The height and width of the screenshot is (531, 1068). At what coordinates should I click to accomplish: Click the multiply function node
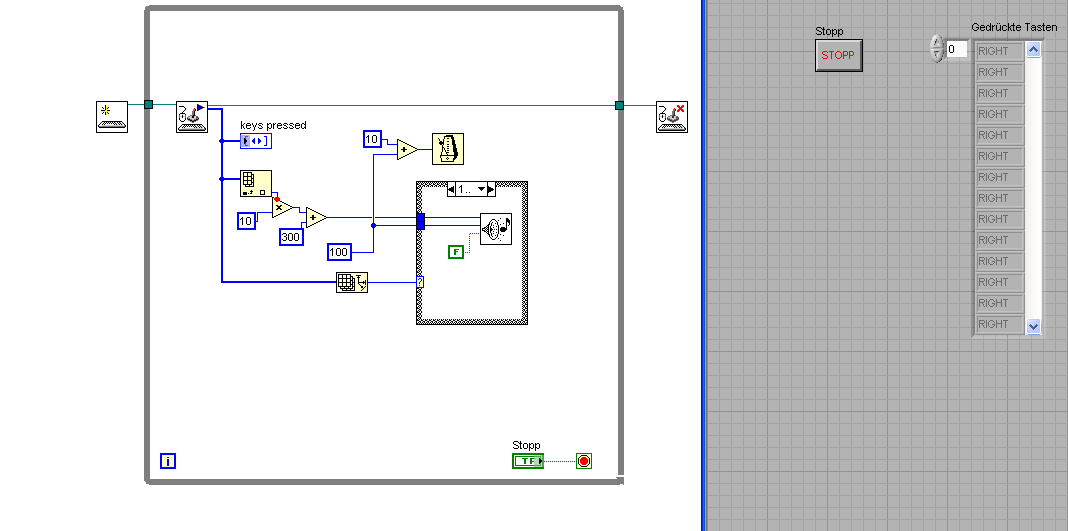pos(282,207)
